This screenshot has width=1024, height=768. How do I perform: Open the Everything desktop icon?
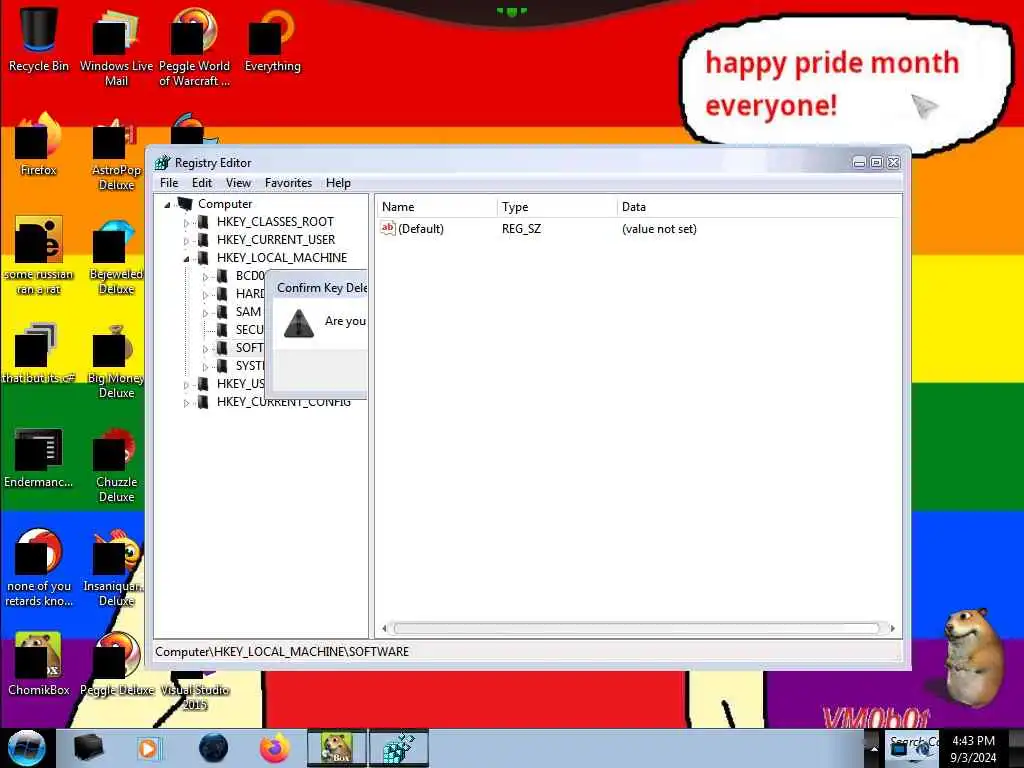[272, 39]
